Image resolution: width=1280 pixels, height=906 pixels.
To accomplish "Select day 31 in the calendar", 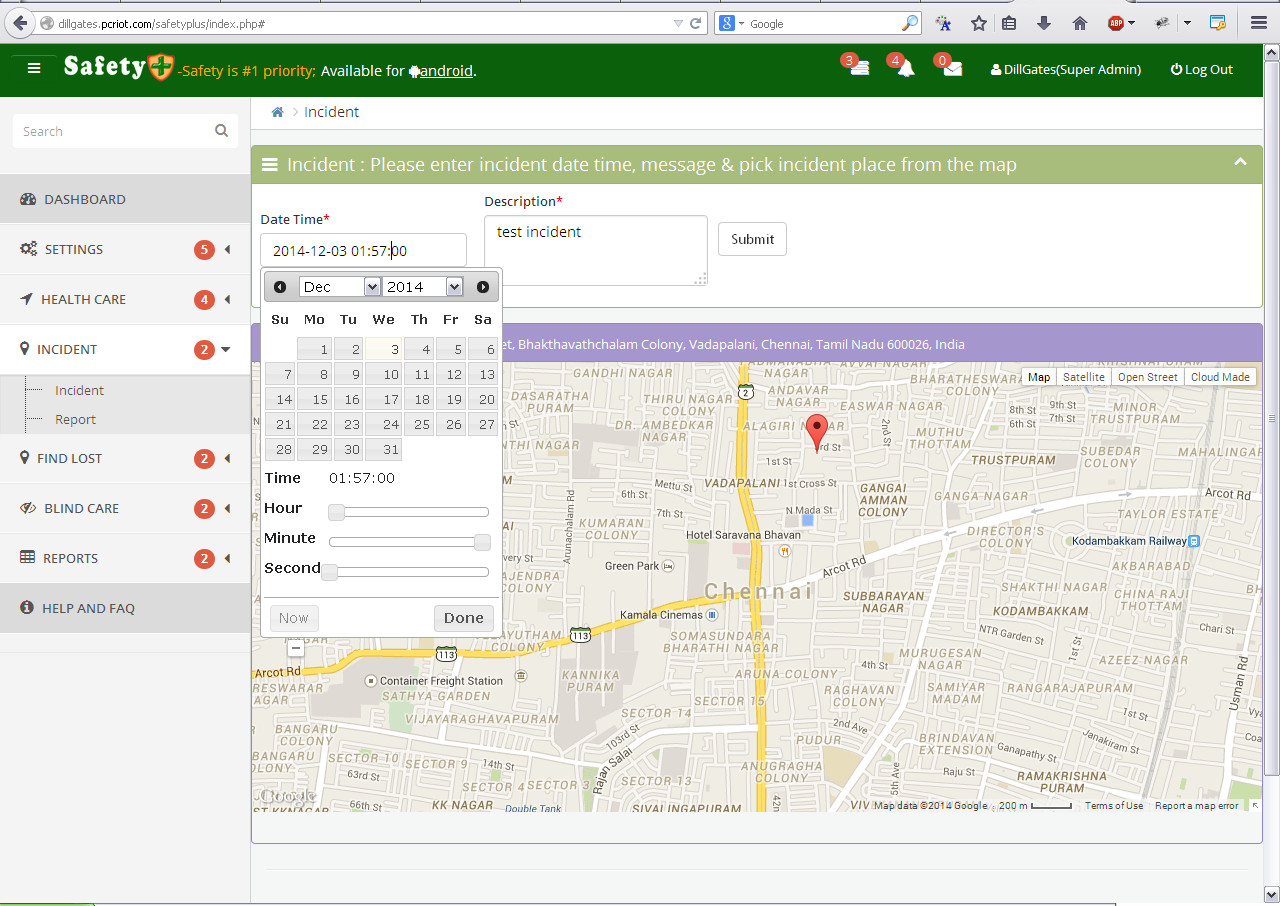I will [382, 450].
